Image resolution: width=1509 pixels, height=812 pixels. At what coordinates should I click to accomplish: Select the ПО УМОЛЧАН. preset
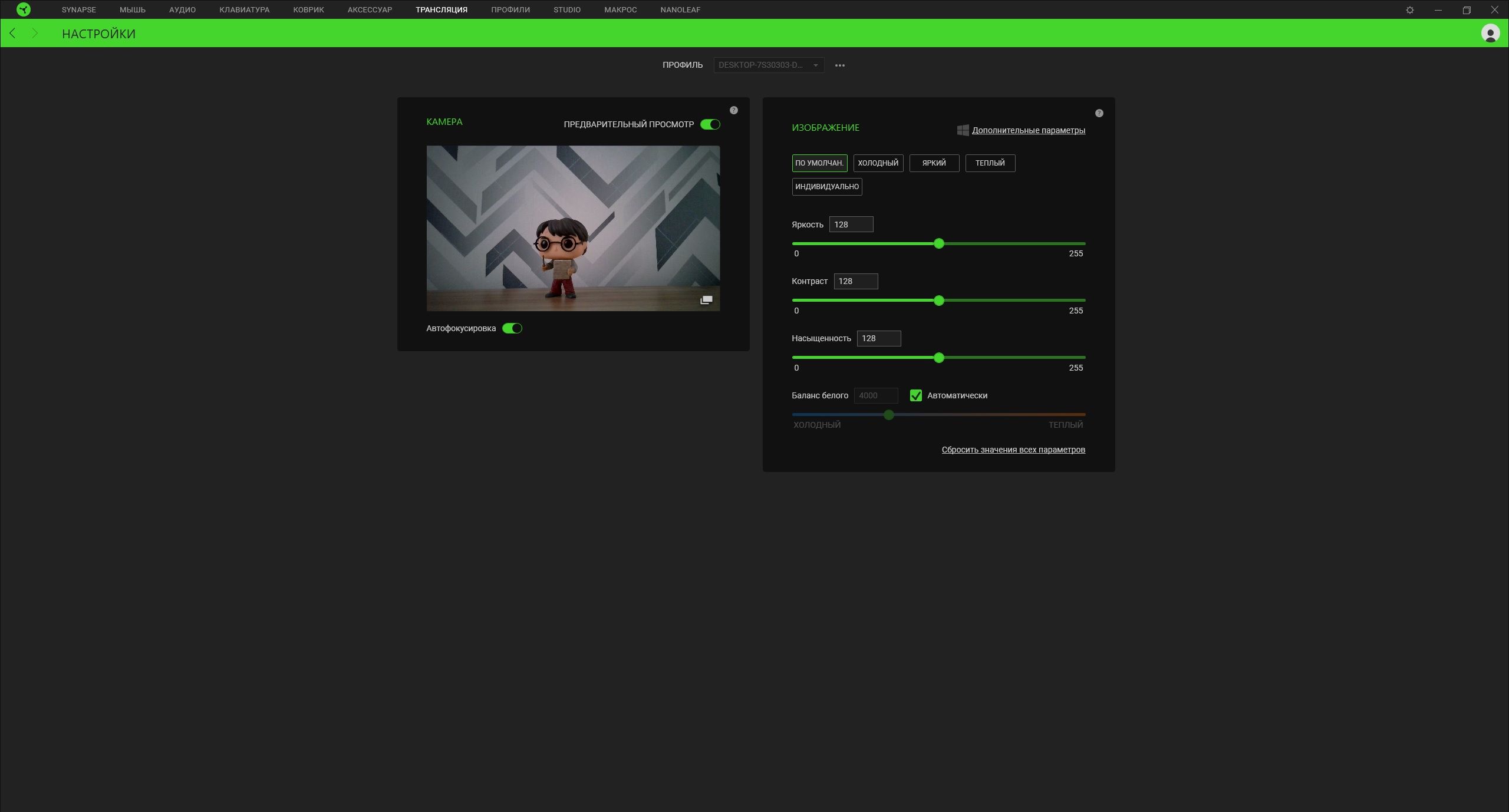click(x=819, y=163)
